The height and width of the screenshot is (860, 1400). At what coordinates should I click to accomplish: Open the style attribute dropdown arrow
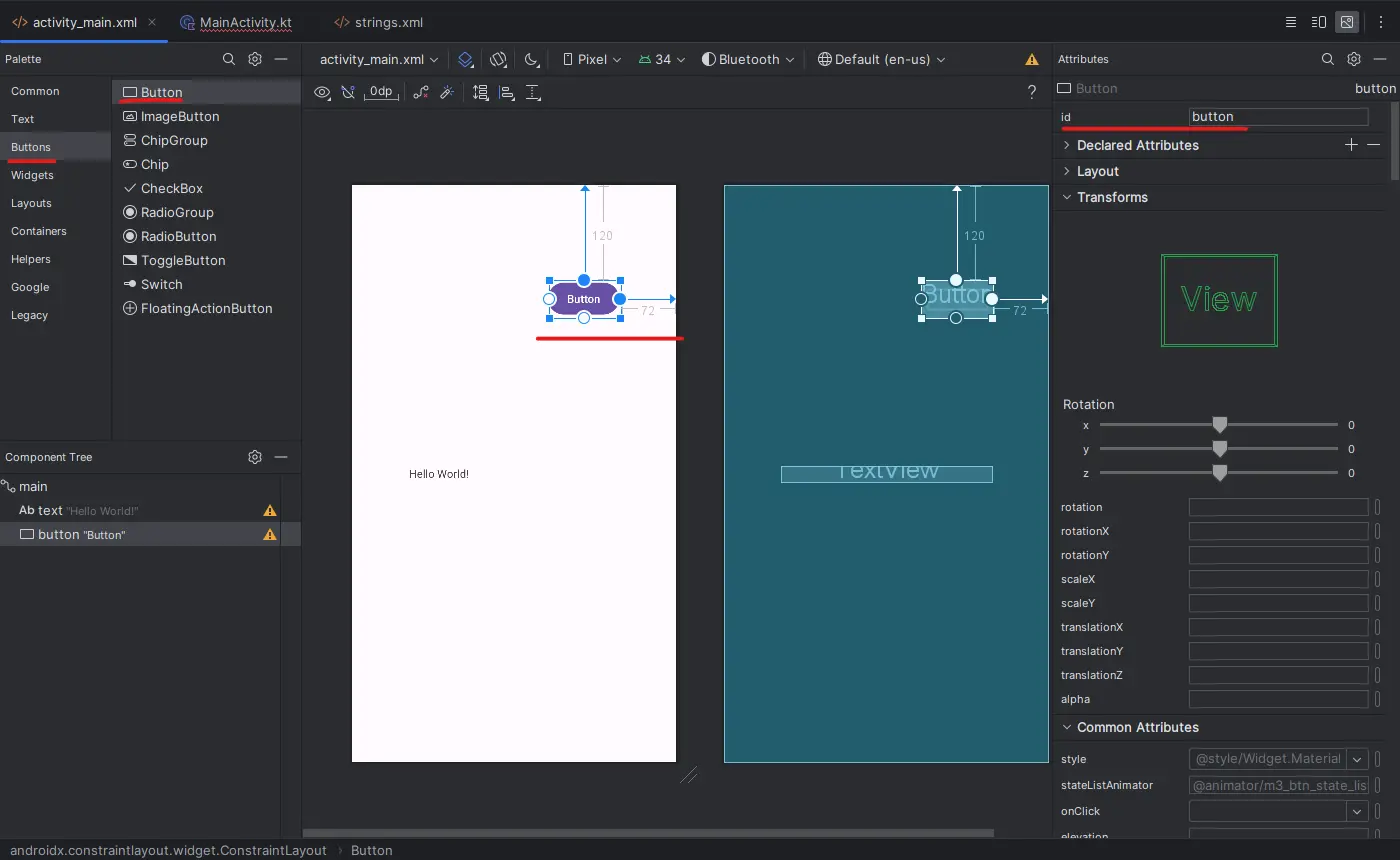pos(1357,759)
